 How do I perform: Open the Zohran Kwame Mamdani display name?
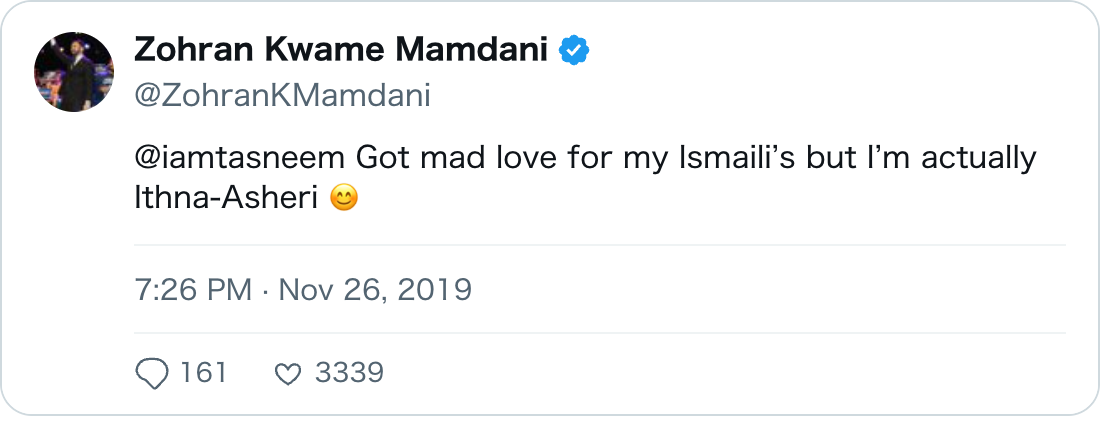(341, 50)
